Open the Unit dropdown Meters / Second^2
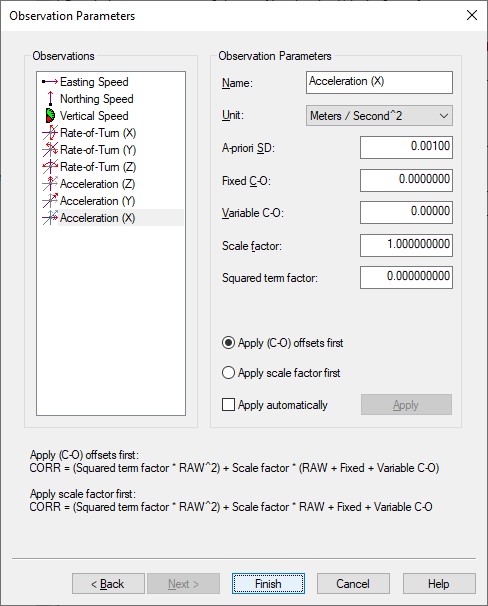 coord(379,116)
